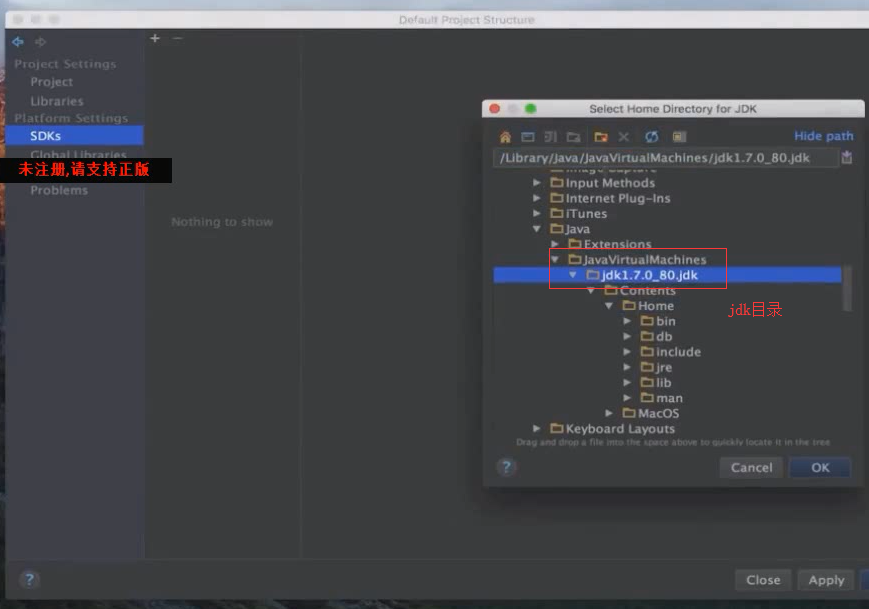Viewport: 869px width, 609px height.
Task: Click the back arrow in Project Structure
Action: (x=18, y=42)
